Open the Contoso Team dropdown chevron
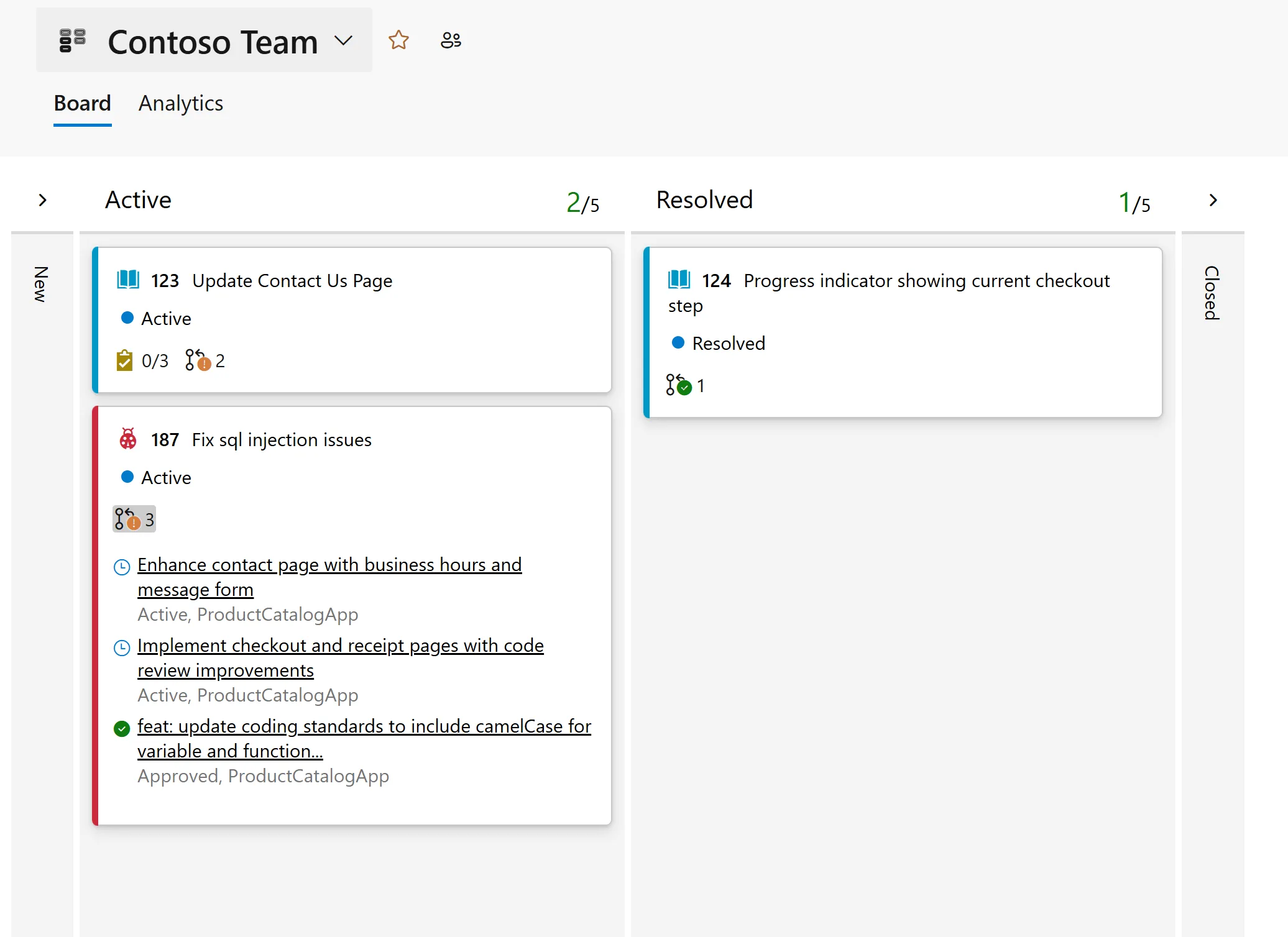Viewport: 1288px width, 937px height. coord(343,41)
